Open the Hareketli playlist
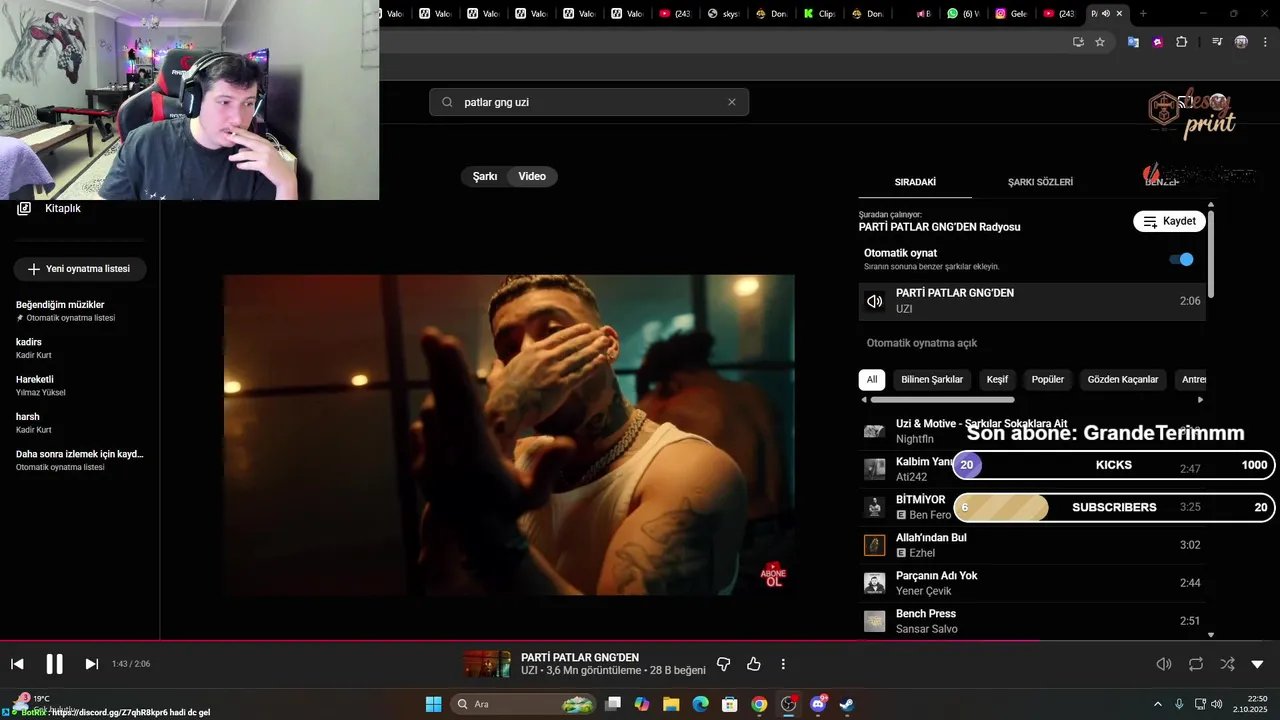Viewport: 1280px width, 720px height. [x=80, y=385]
